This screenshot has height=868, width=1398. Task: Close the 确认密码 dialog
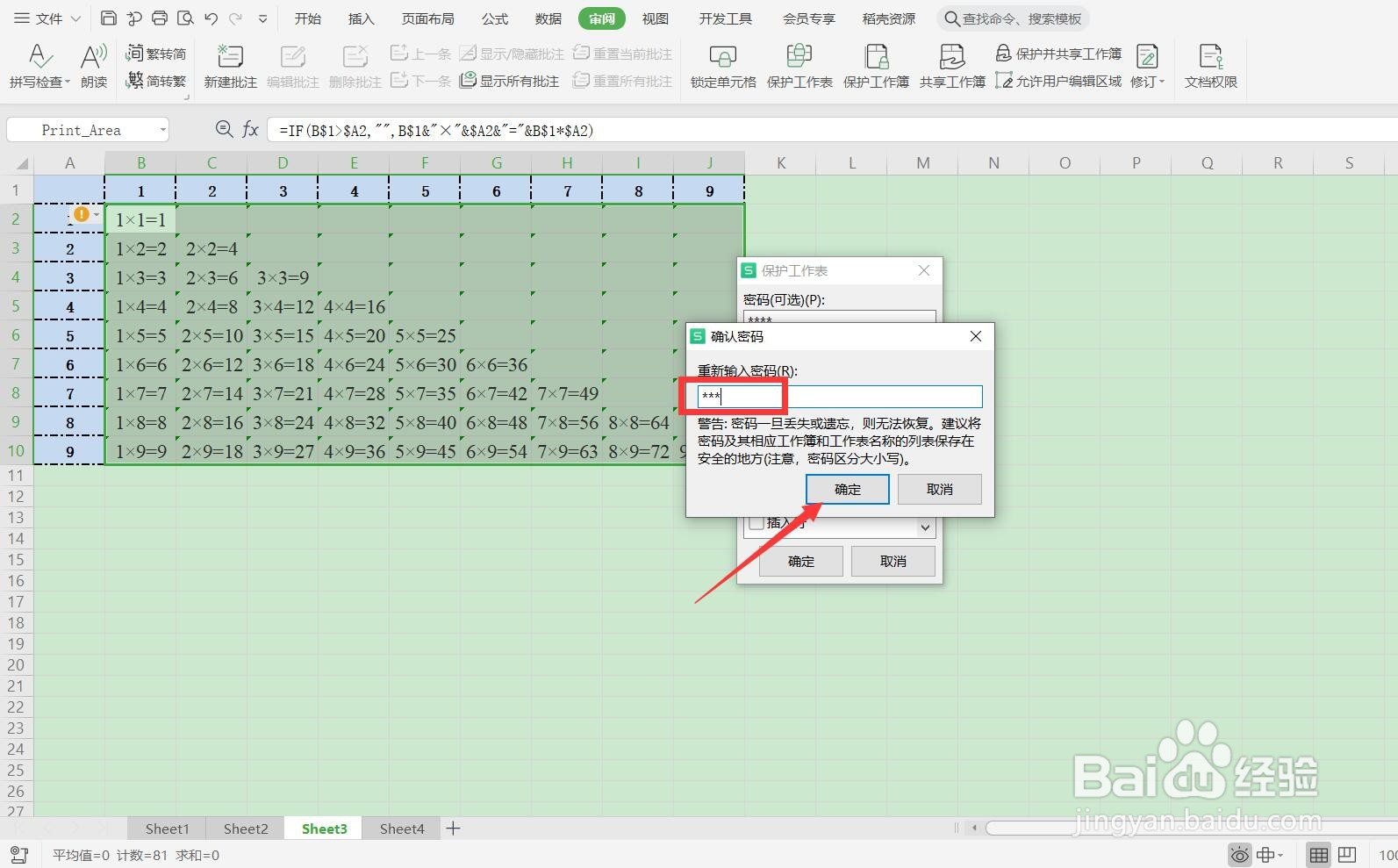(x=976, y=336)
